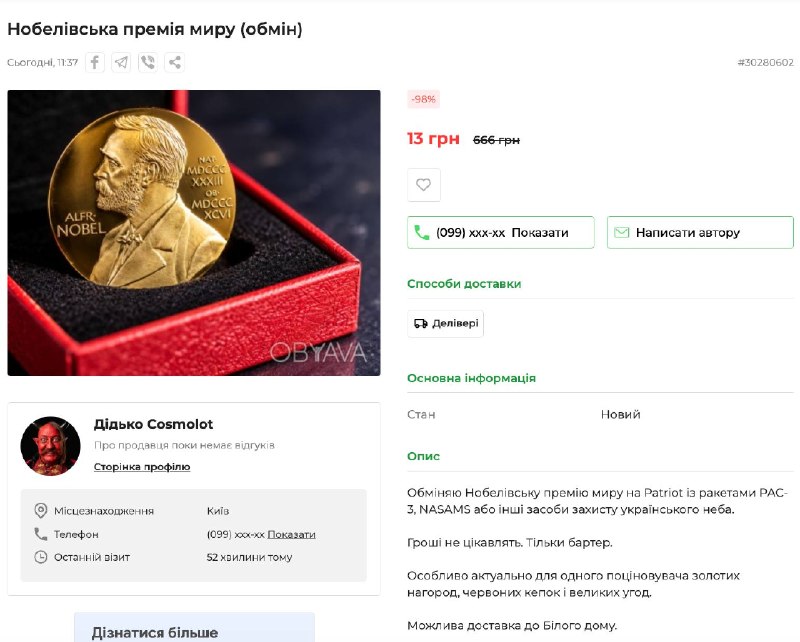Share listing via Telegram icon
This screenshot has height=642, width=800.
pyautogui.click(x=121, y=62)
